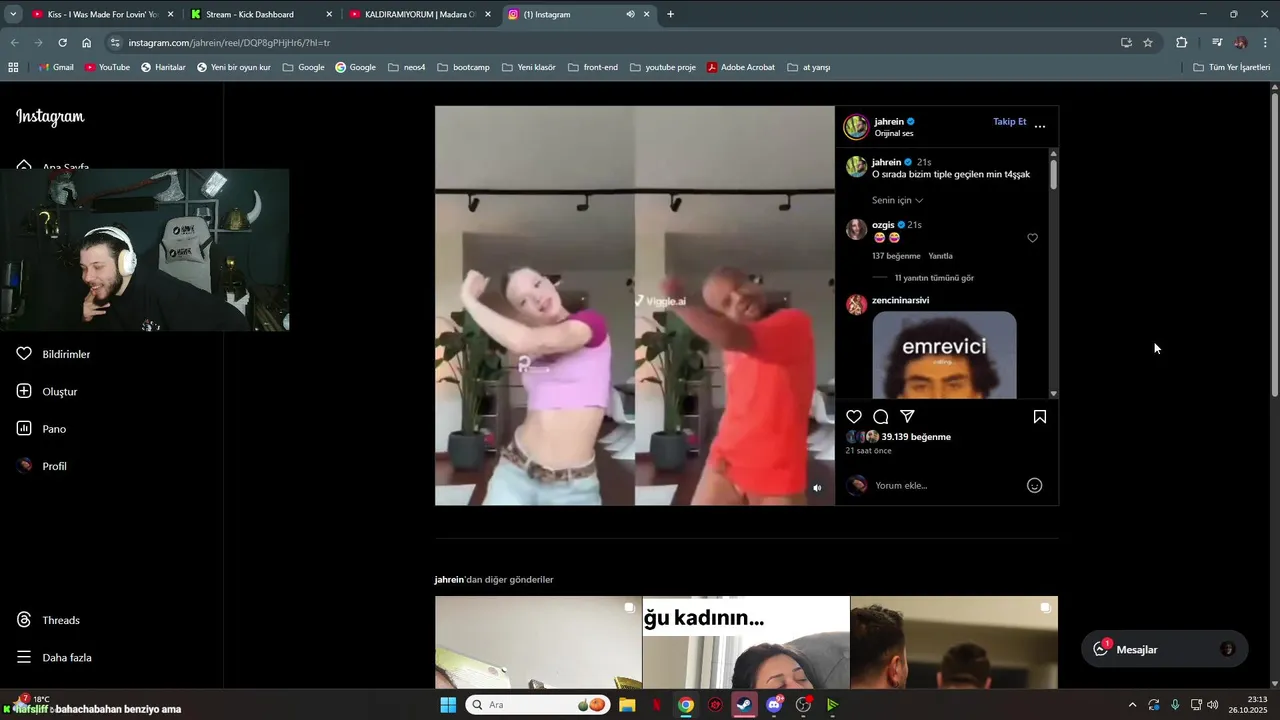Expand the Senin için comment filter
The image size is (1280, 720).
(897, 200)
